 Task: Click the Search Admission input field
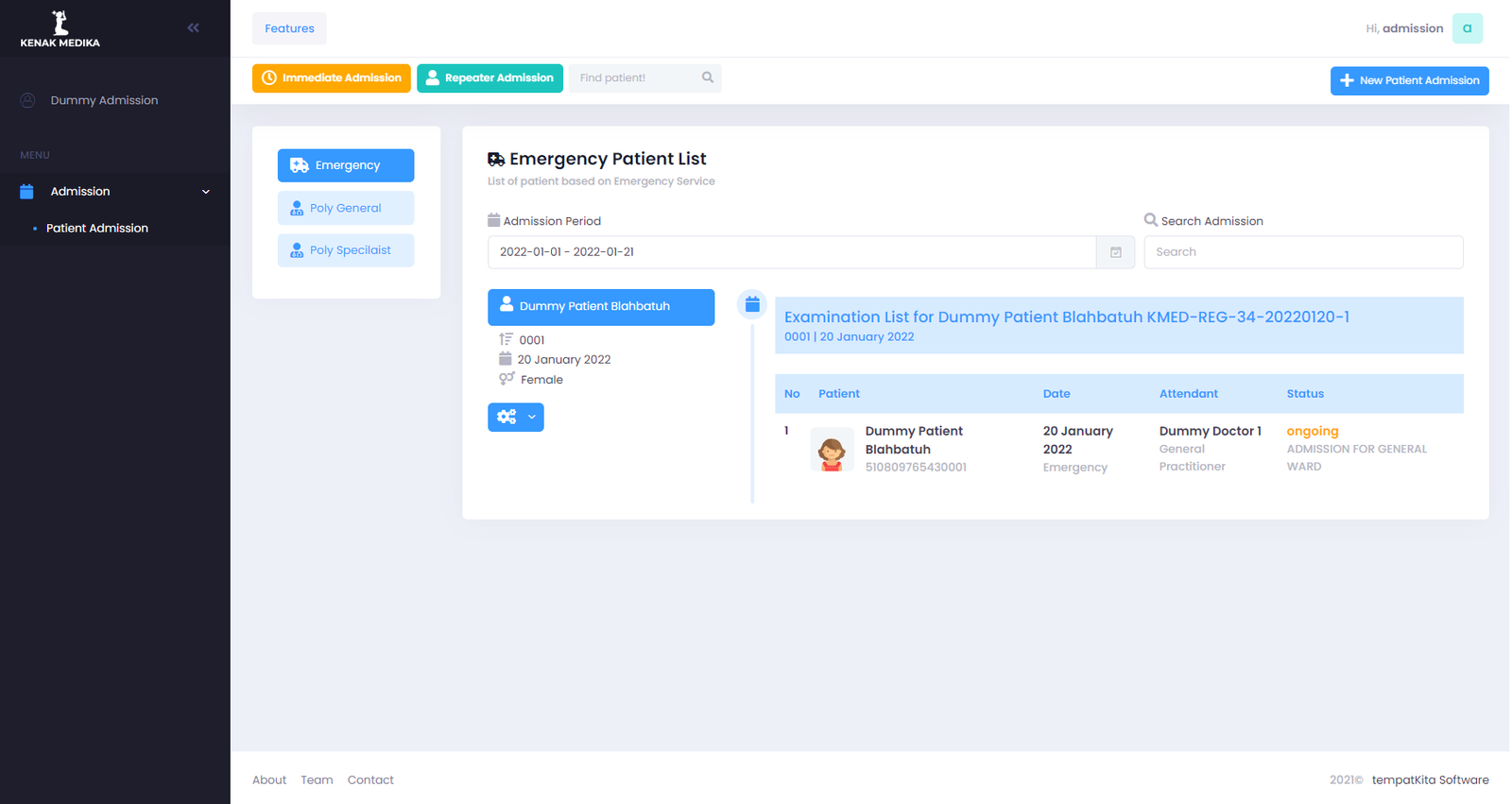coord(1303,252)
